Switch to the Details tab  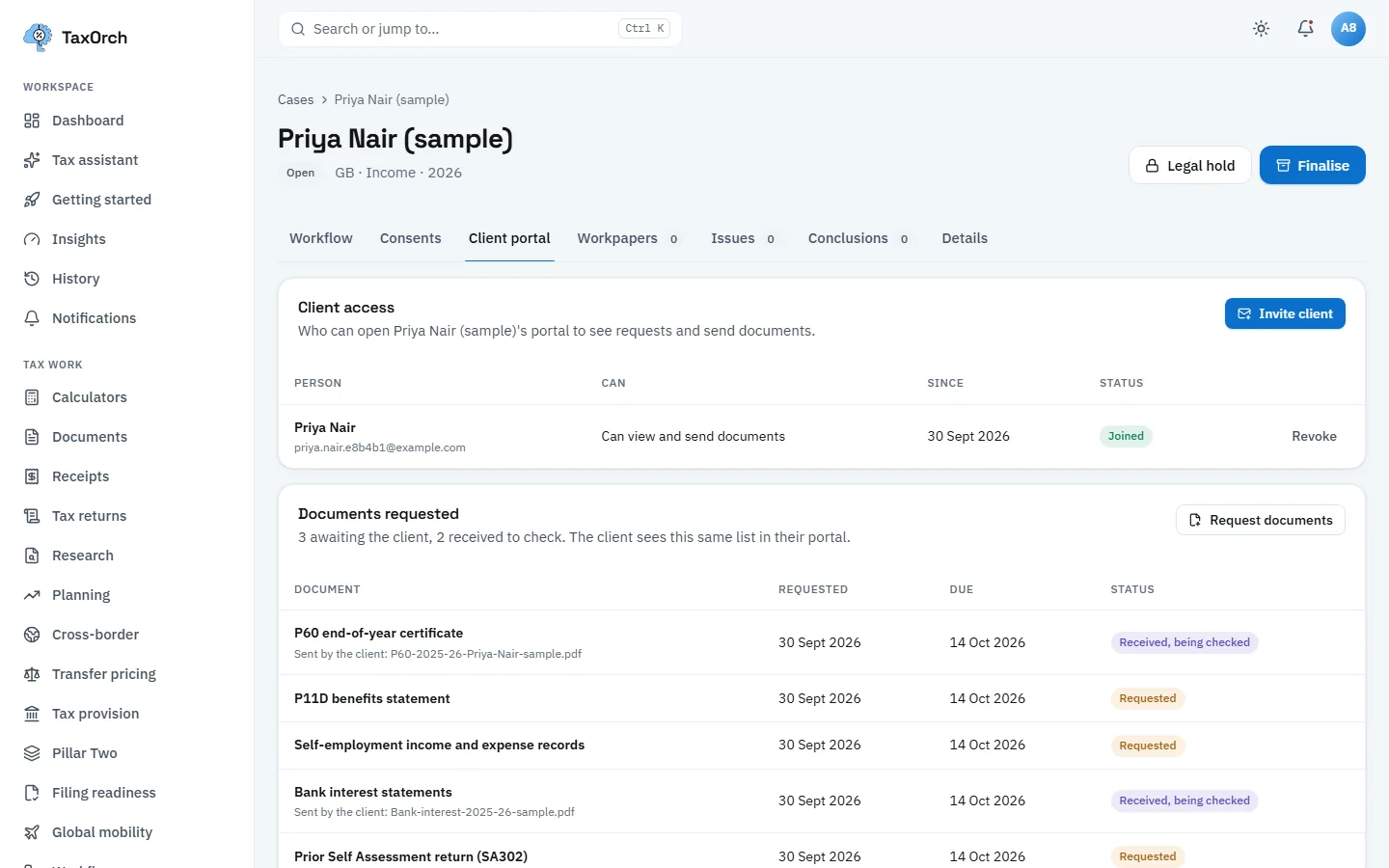pos(965,238)
